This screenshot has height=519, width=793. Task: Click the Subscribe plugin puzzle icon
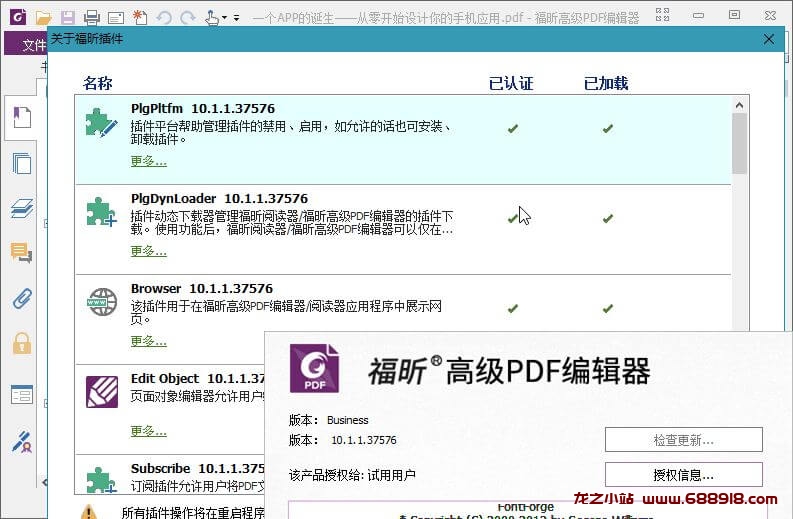101,480
